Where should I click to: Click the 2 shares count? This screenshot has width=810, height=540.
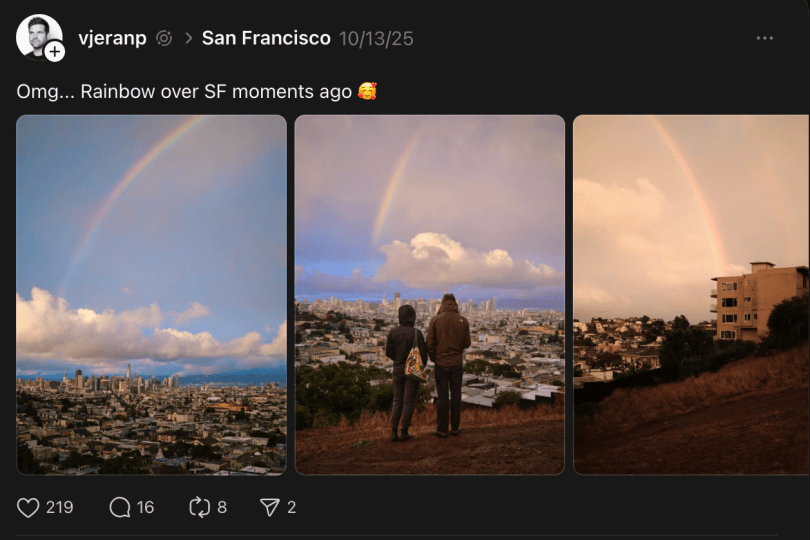click(292, 507)
